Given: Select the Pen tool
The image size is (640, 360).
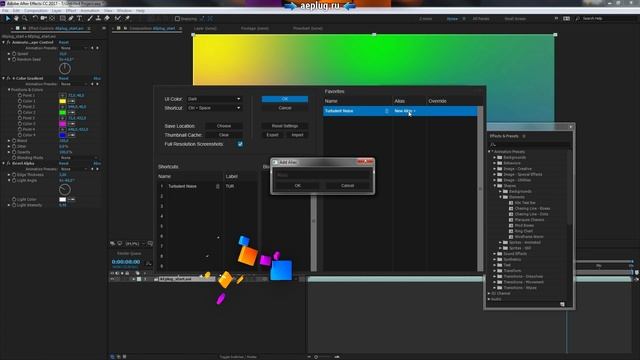Looking at the screenshot, I should point(71,18).
